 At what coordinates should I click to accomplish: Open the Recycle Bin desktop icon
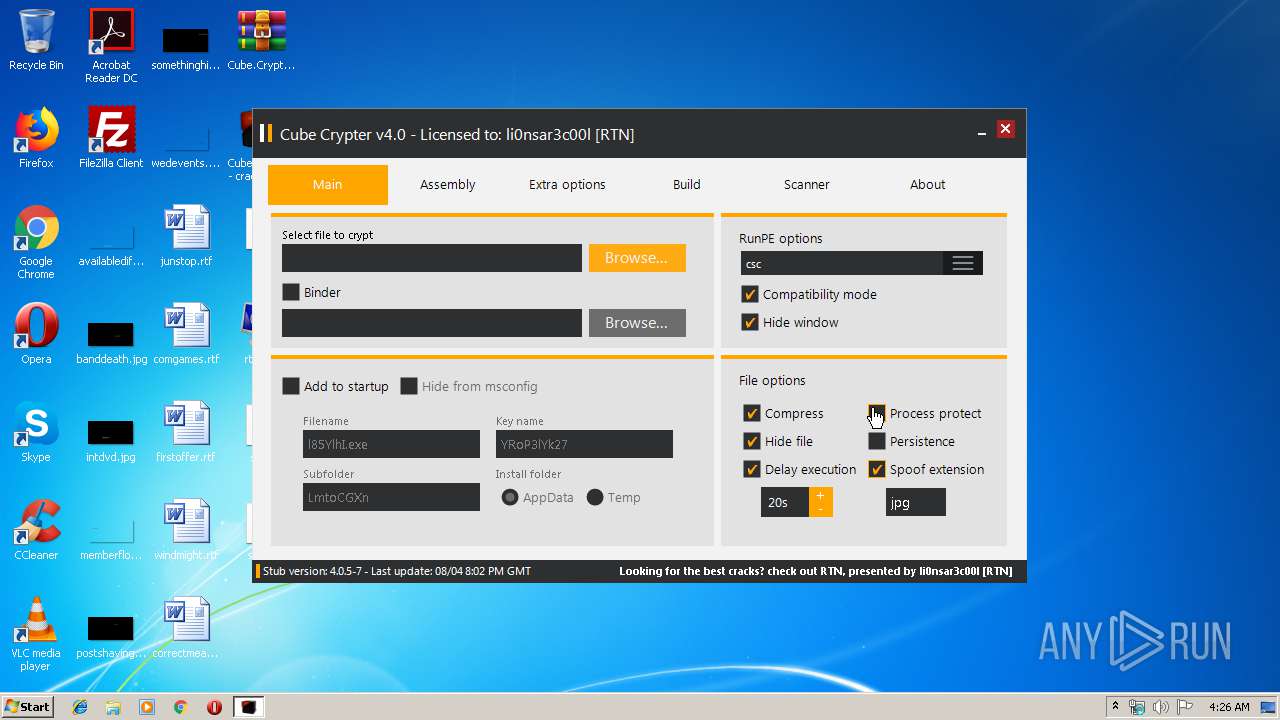click(x=36, y=40)
